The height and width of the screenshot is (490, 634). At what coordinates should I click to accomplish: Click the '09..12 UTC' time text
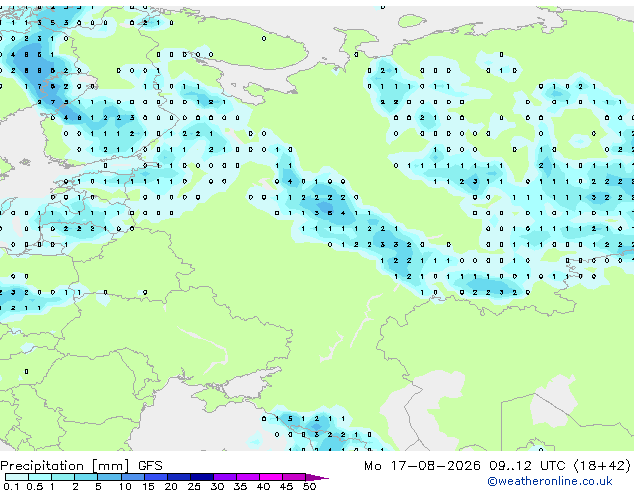[527, 466]
